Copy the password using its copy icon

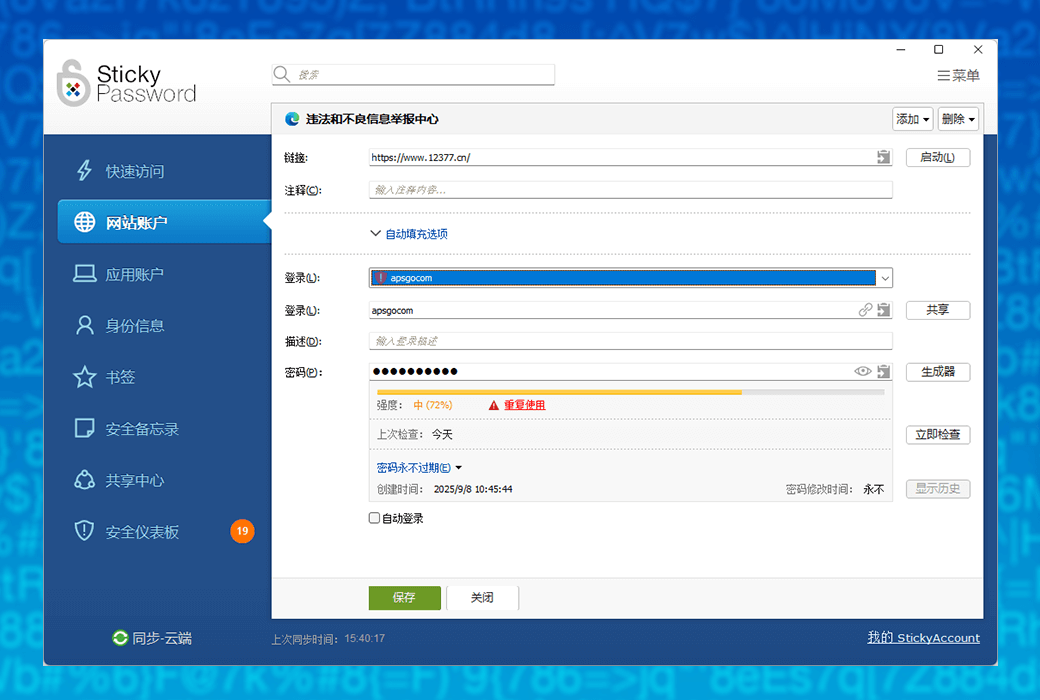click(883, 372)
